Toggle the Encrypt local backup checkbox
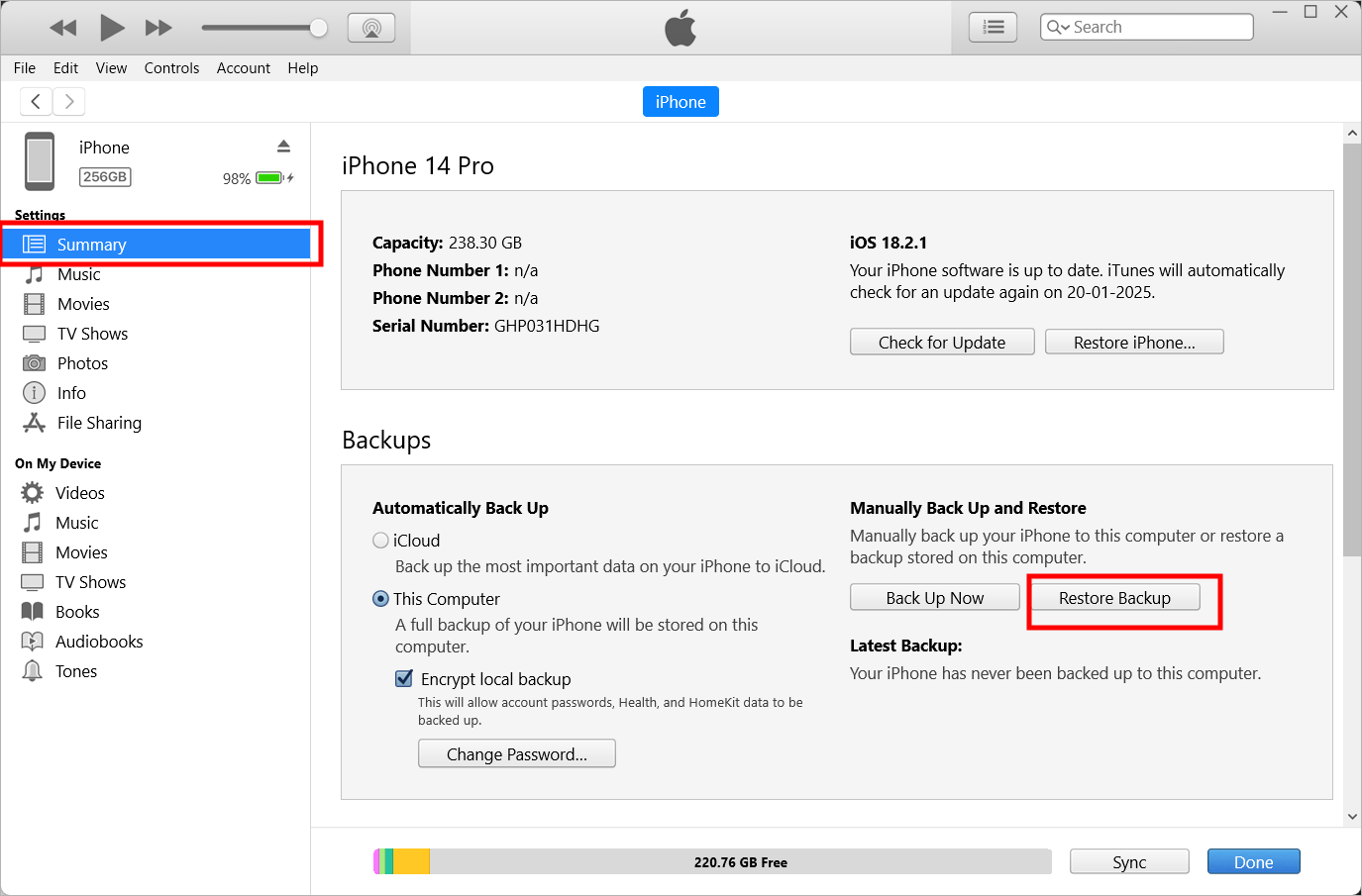 404,678
